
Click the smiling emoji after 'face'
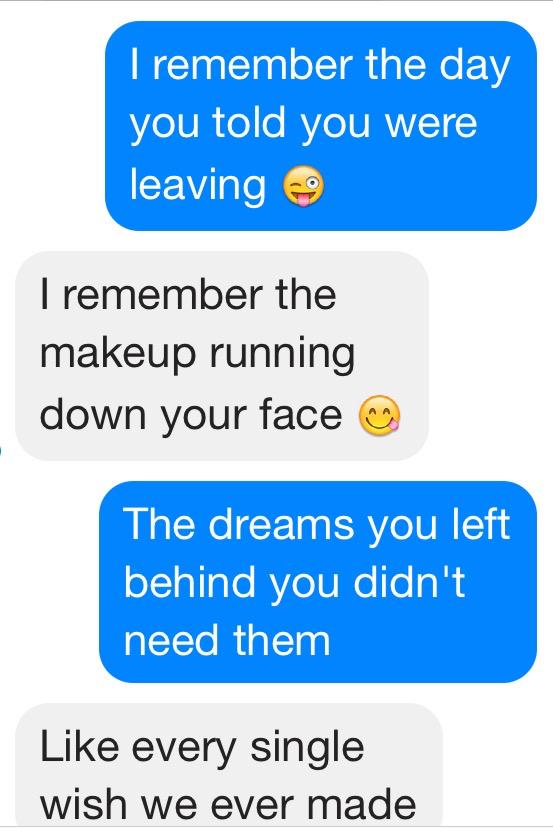[x=379, y=416]
